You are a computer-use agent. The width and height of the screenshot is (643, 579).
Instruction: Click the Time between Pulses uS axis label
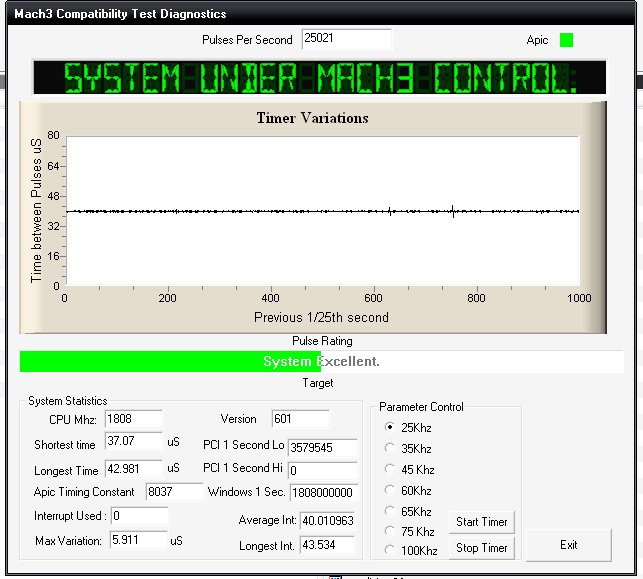pyautogui.click(x=36, y=211)
